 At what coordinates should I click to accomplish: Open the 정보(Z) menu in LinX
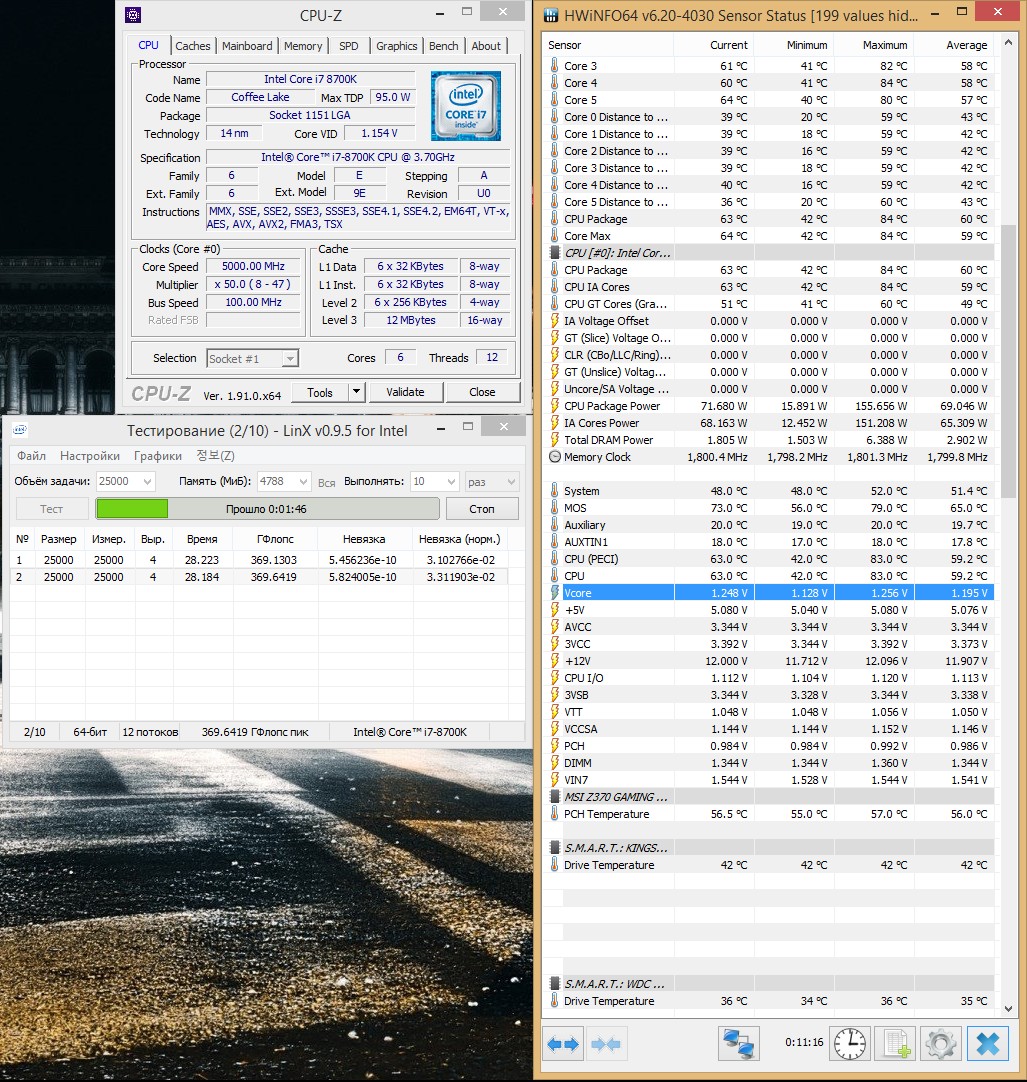215,455
